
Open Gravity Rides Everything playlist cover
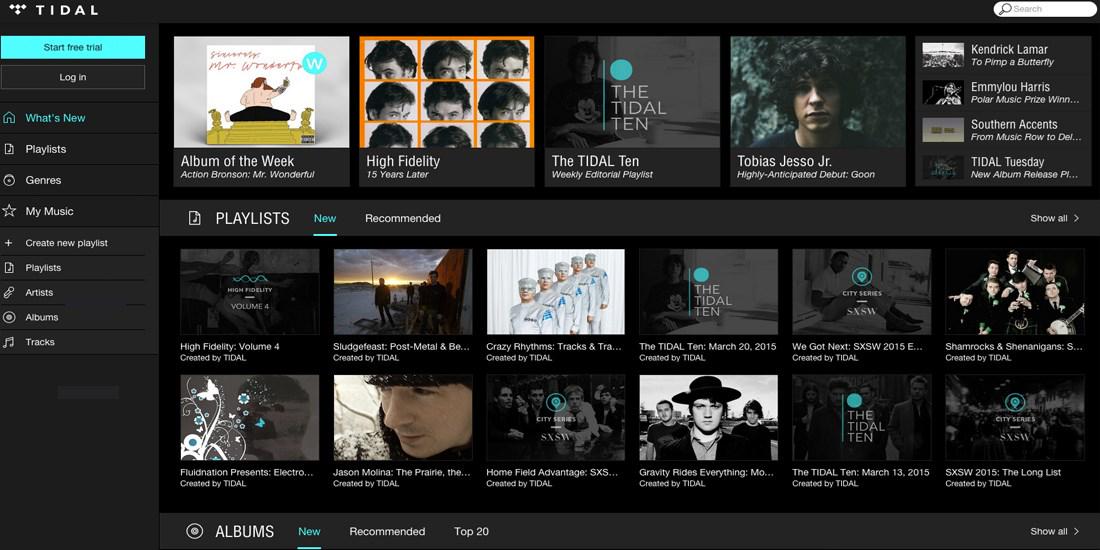click(x=709, y=417)
